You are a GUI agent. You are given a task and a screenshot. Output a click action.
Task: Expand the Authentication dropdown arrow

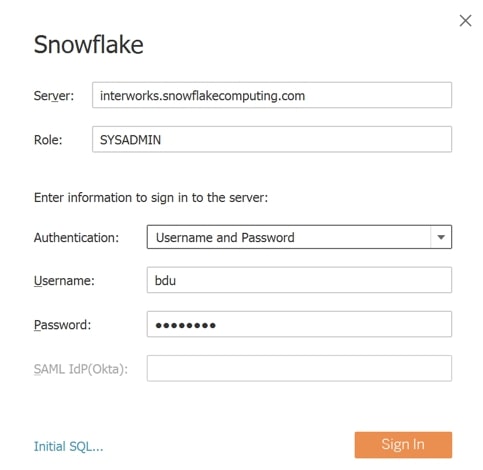click(441, 237)
